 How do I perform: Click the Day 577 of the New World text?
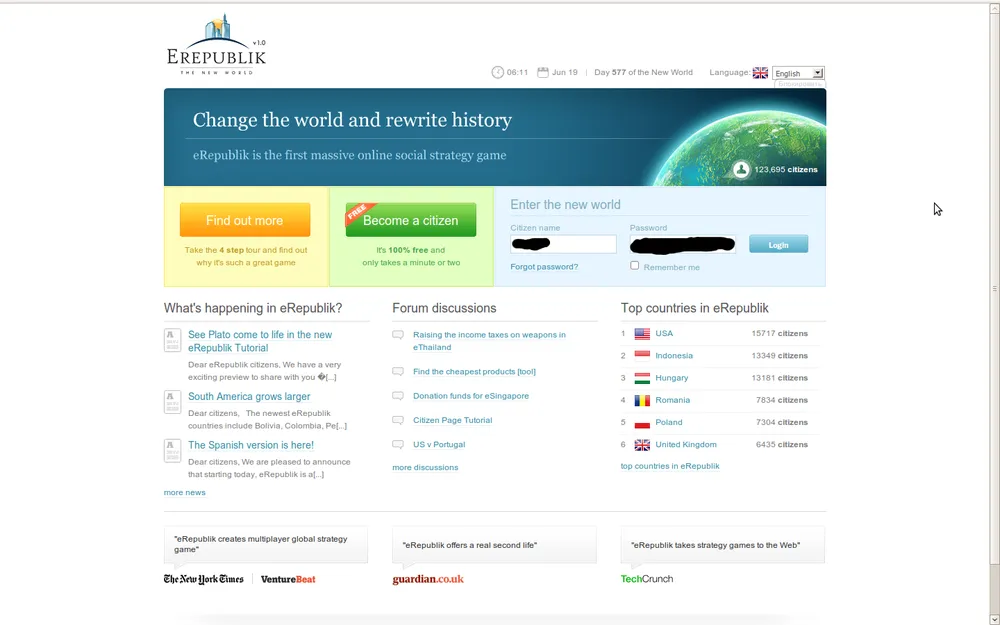point(643,73)
